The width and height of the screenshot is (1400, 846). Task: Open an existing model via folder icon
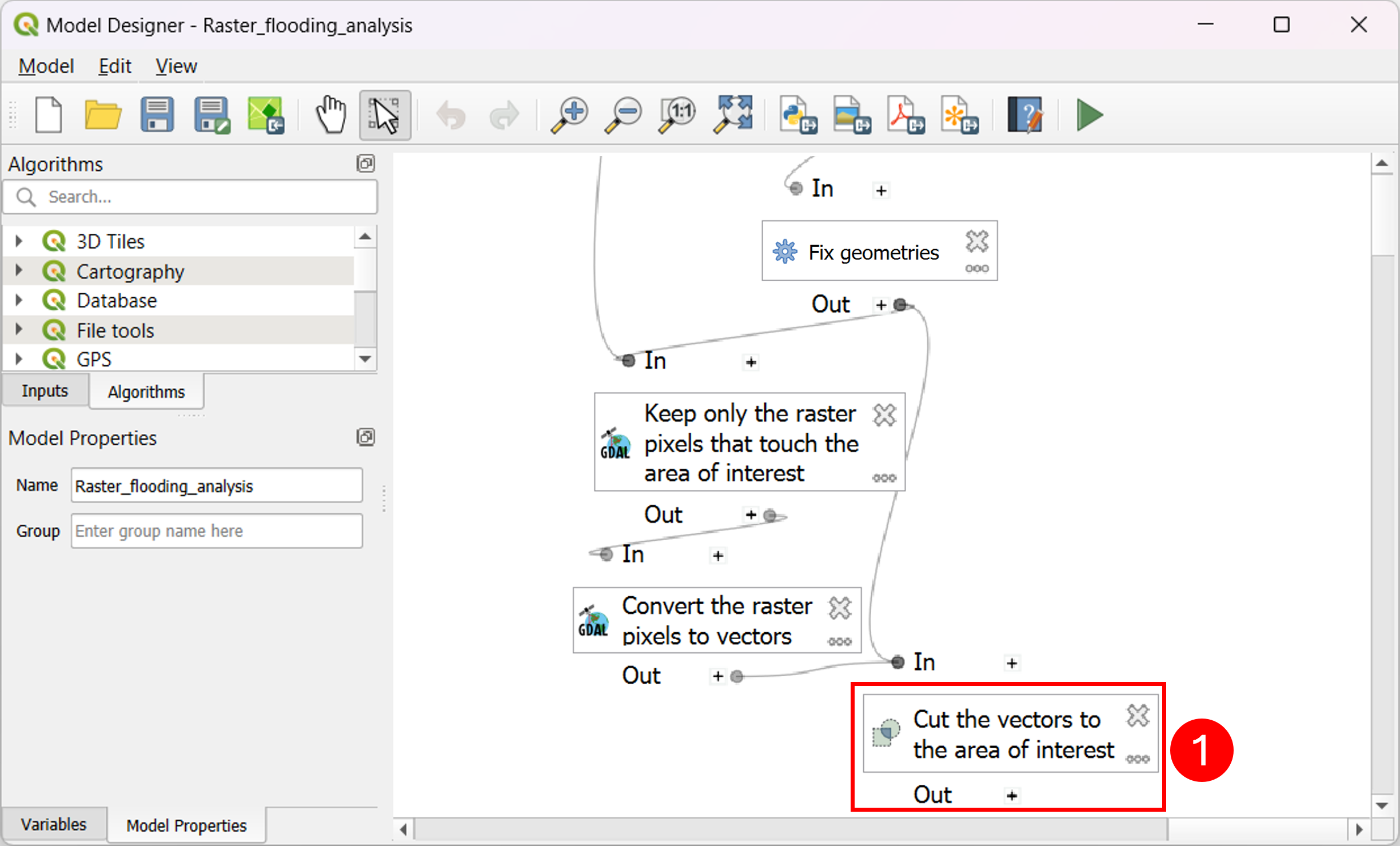point(103,115)
